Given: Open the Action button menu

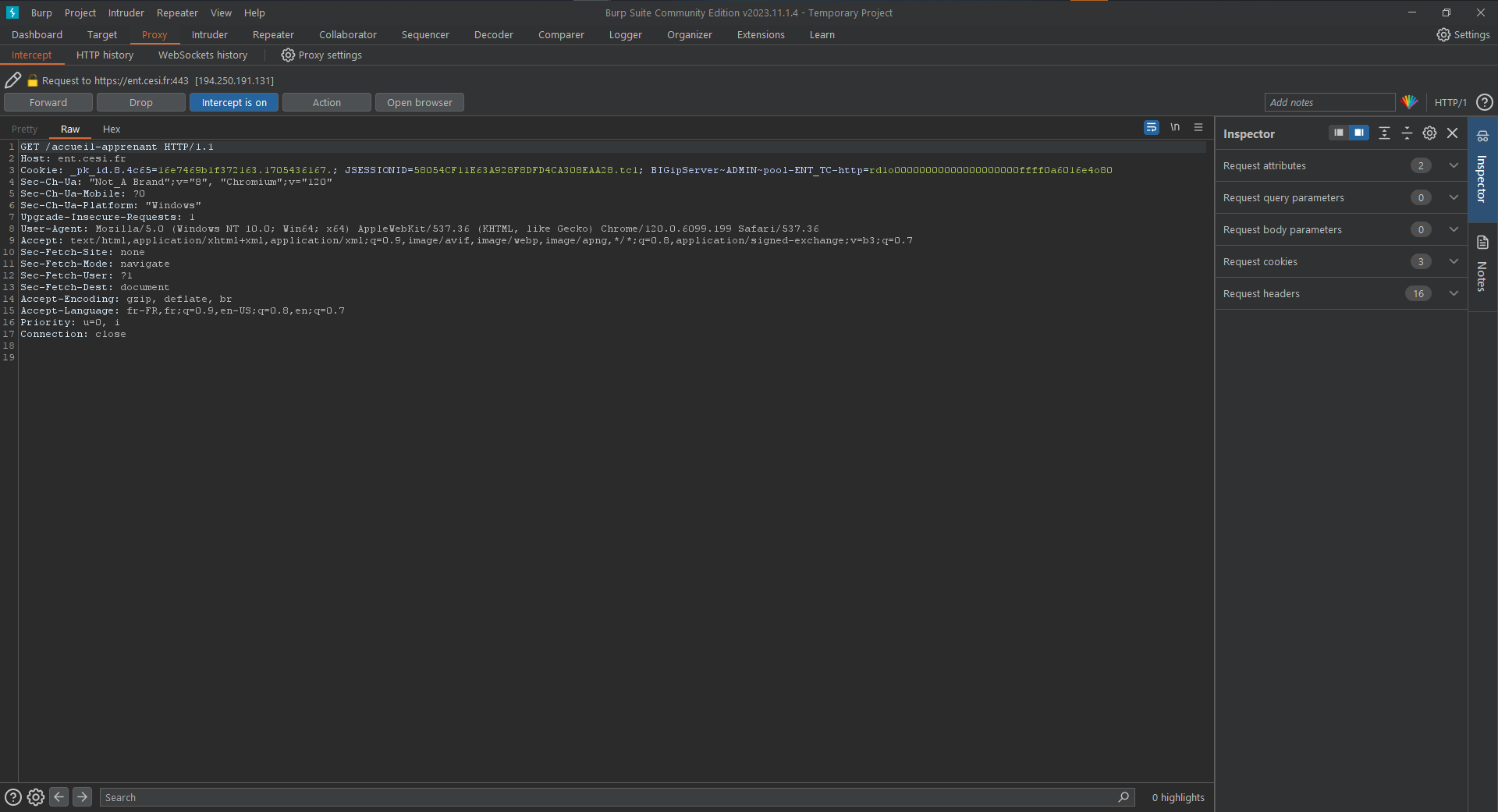Looking at the screenshot, I should pyautogui.click(x=327, y=102).
